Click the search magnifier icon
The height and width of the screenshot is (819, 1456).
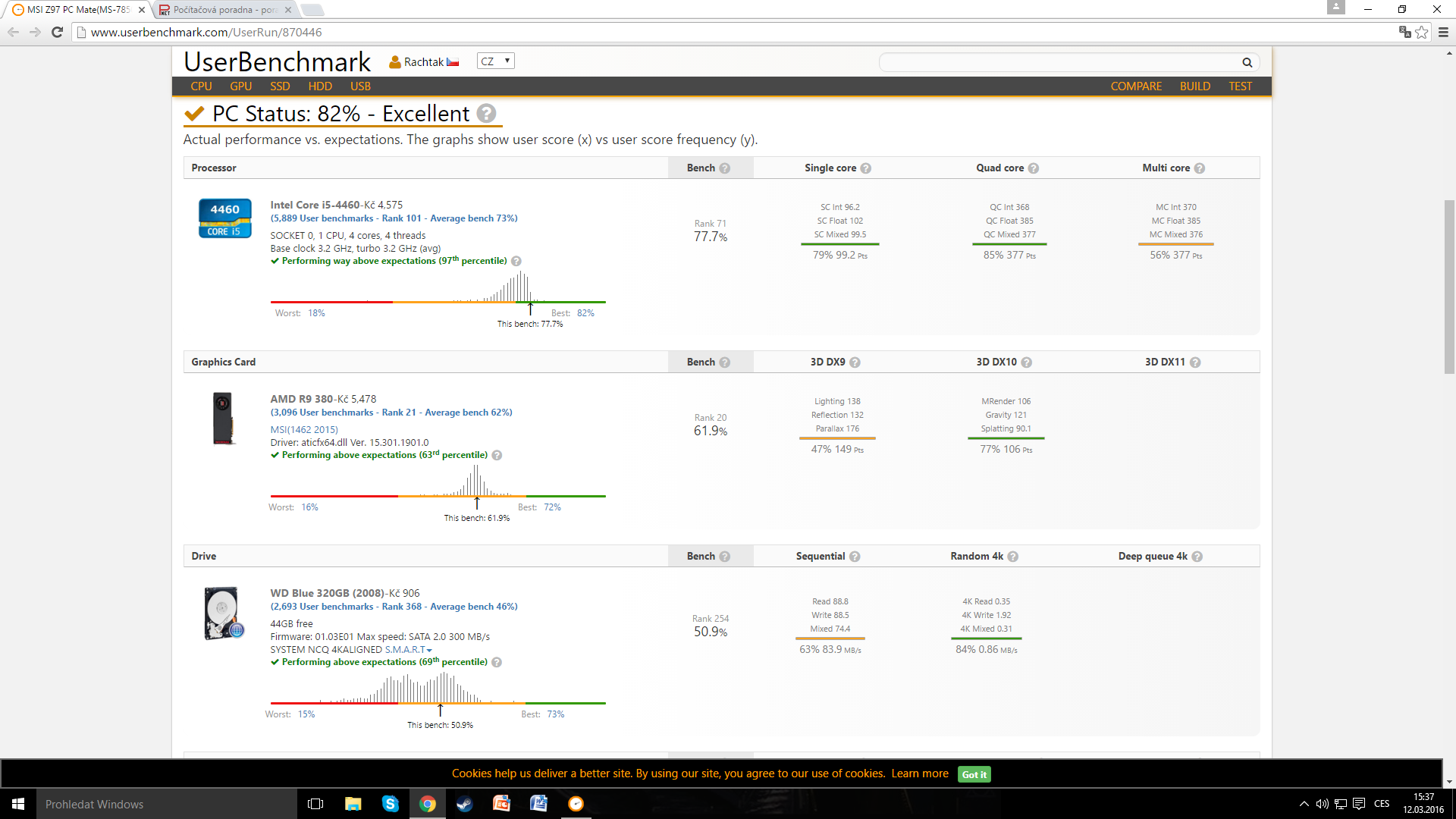1247,62
